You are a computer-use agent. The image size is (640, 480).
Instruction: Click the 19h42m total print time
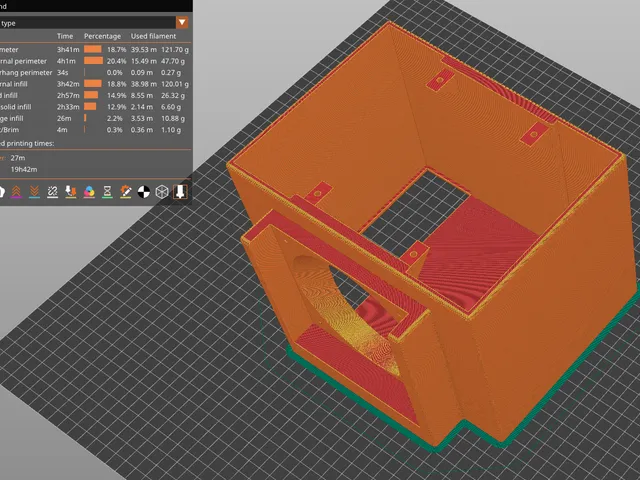tap(24, 169)
